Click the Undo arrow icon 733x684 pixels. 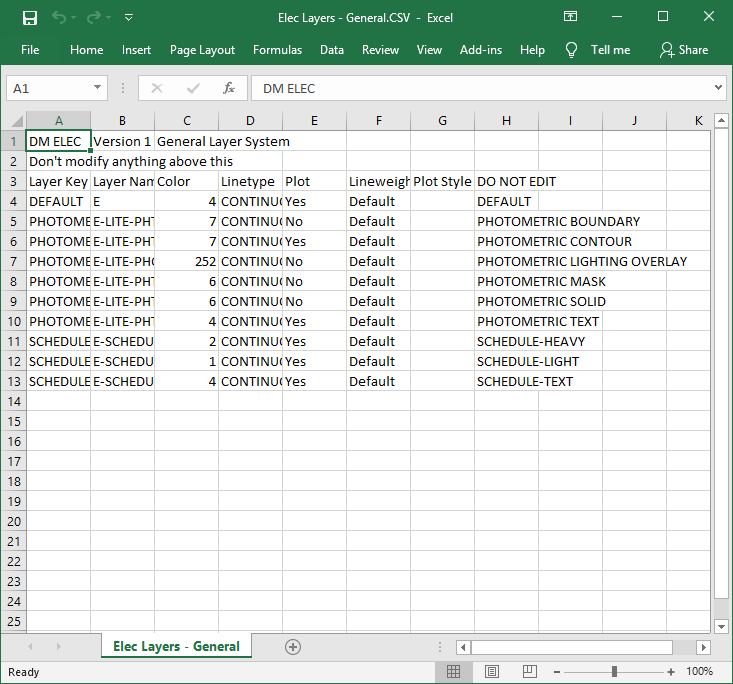[59, 18]
